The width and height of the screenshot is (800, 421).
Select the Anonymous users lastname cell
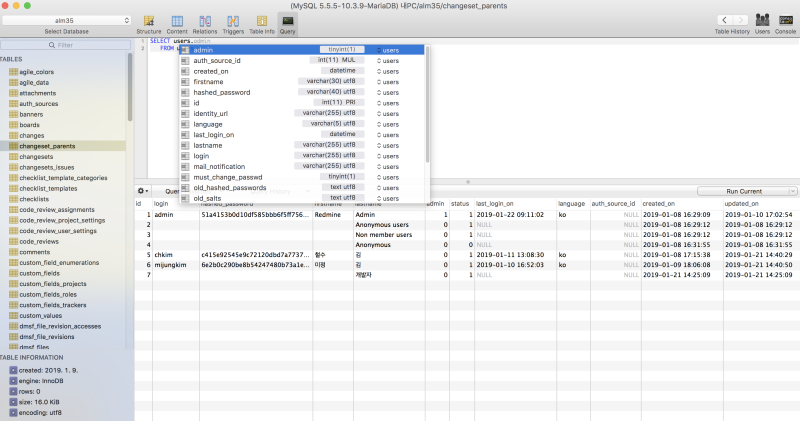point(389,225)
